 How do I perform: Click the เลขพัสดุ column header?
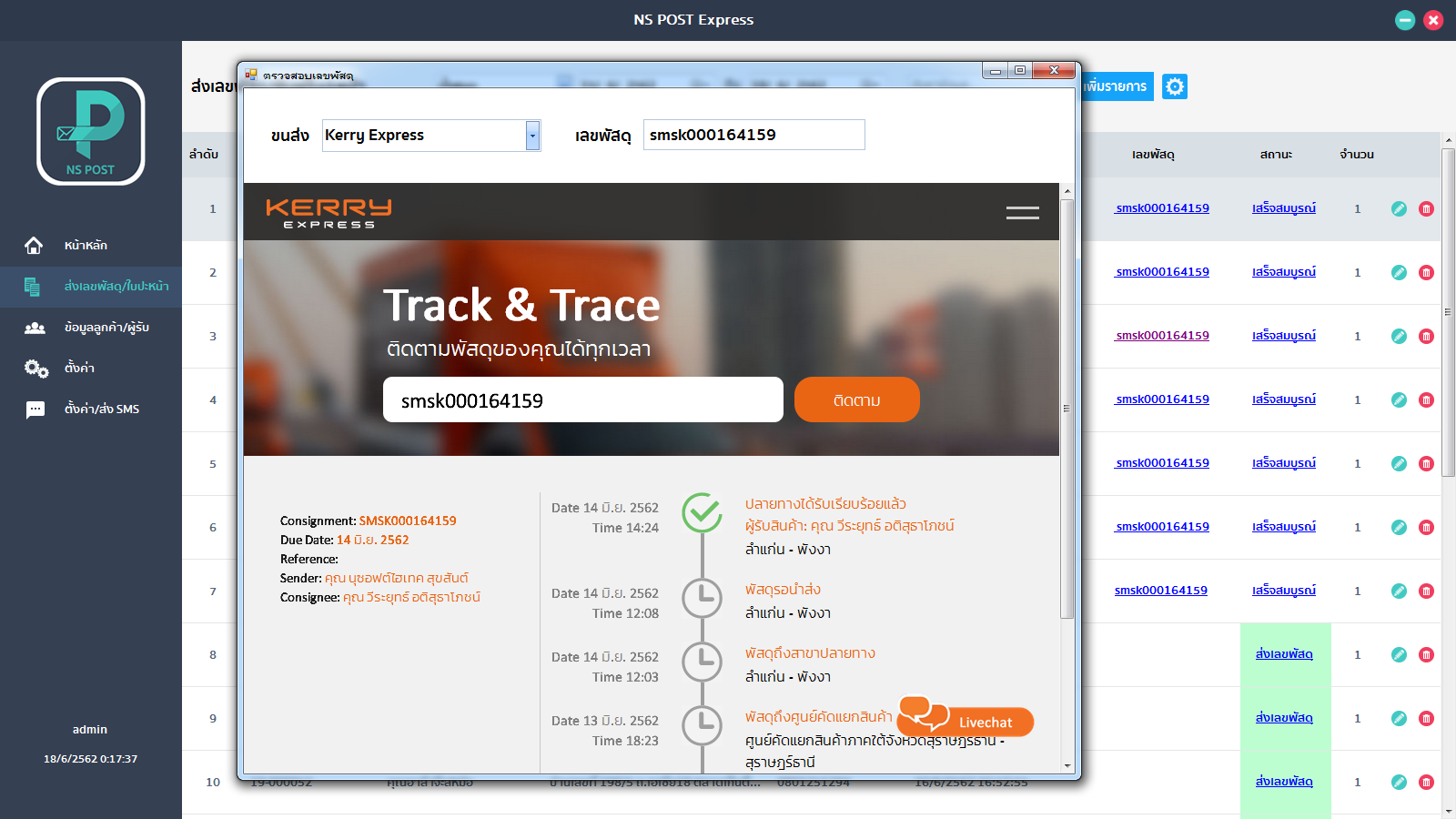coord(1153,155)
